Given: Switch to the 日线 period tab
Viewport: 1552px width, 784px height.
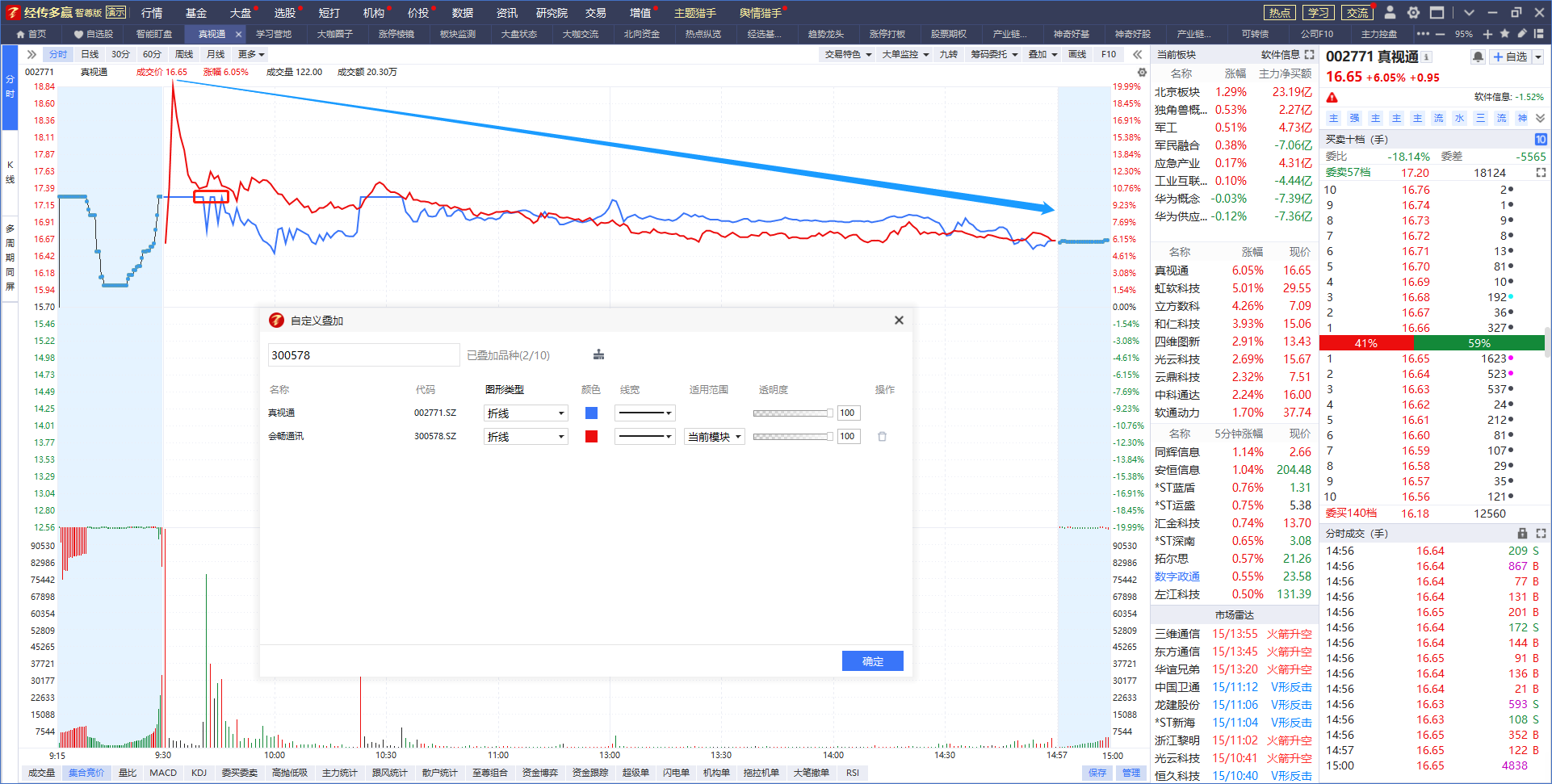Looking at the screenshot, I should (90, 54).
